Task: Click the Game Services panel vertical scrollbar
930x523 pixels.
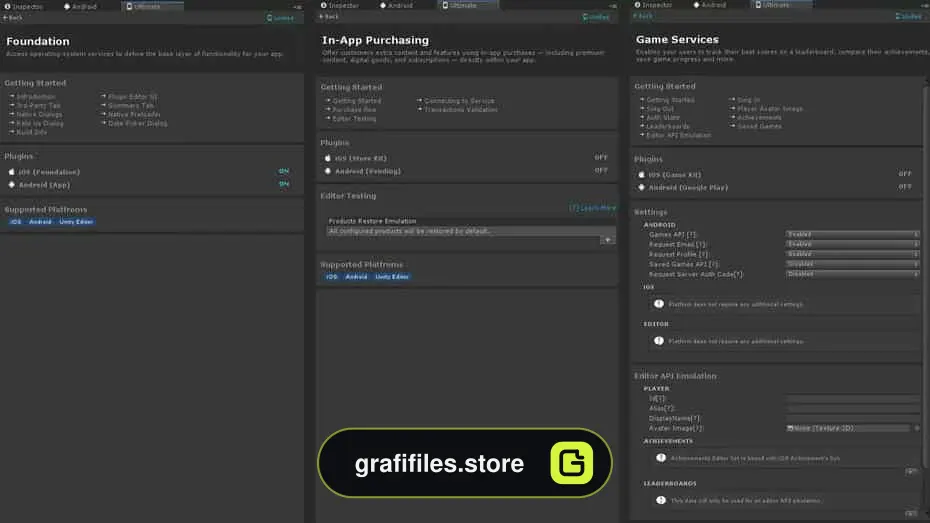Action: pyautogui.click(x=925, y=276)
